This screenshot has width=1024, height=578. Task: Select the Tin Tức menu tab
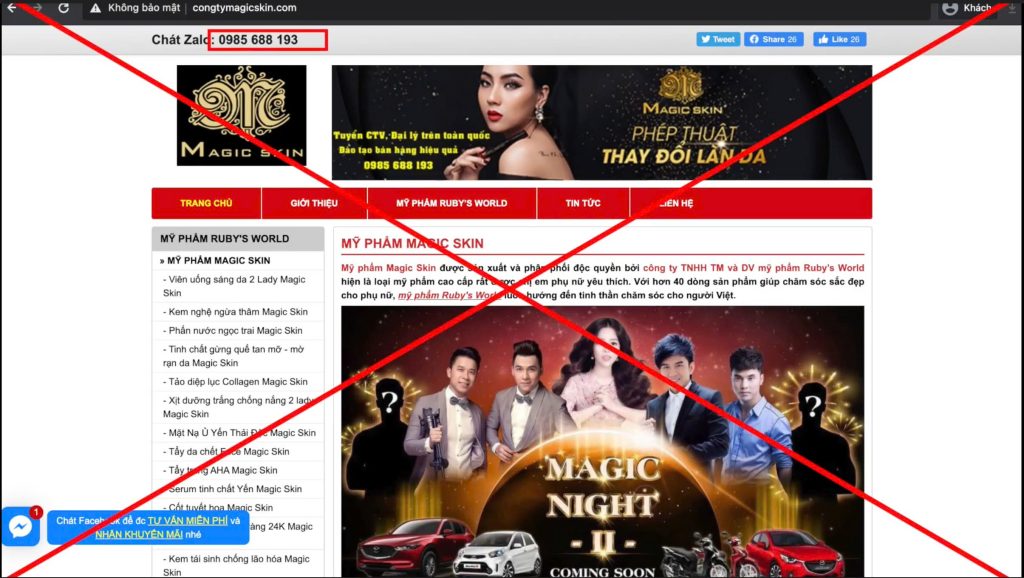pyautogui.click(x=583, y=203)
